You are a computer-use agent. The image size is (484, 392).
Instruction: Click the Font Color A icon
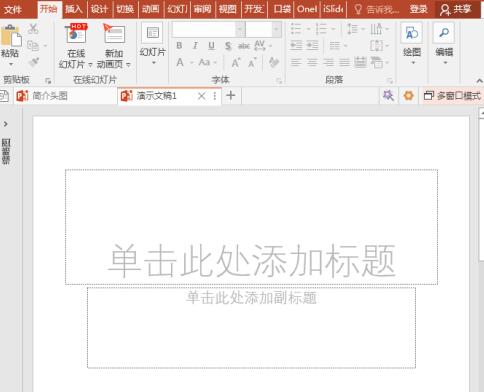click(180, 62)
